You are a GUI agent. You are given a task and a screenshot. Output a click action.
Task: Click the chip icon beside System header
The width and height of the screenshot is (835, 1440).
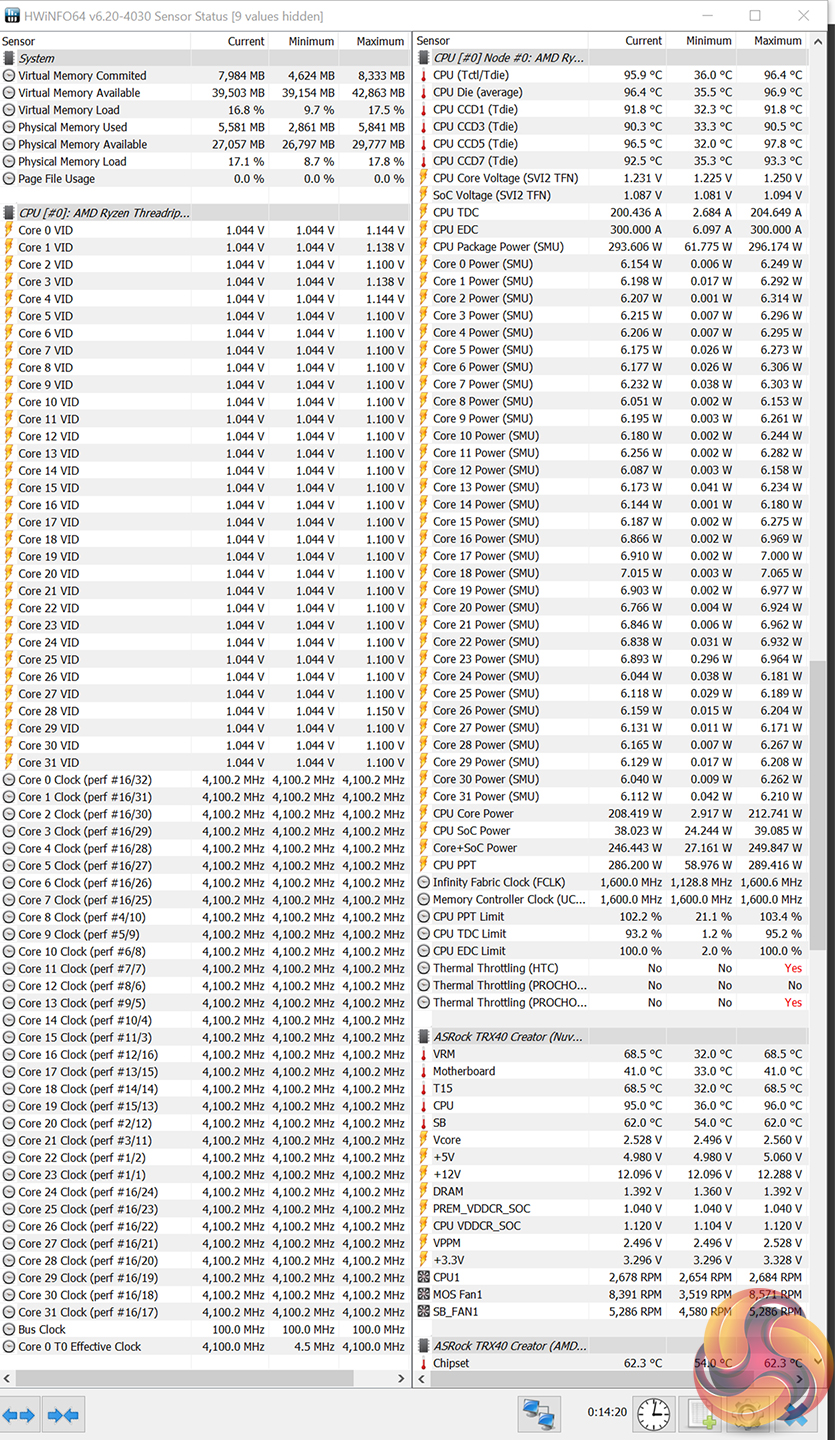[x=9, y=59]
